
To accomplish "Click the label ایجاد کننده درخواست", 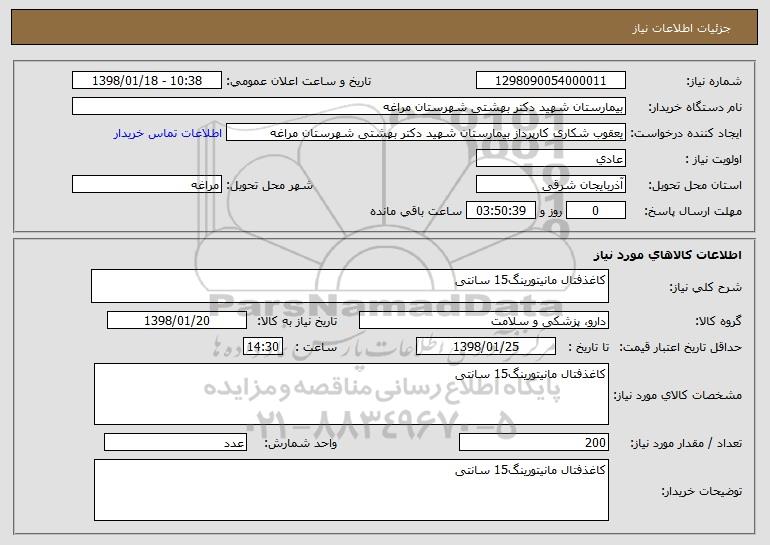I will (686, 134).
